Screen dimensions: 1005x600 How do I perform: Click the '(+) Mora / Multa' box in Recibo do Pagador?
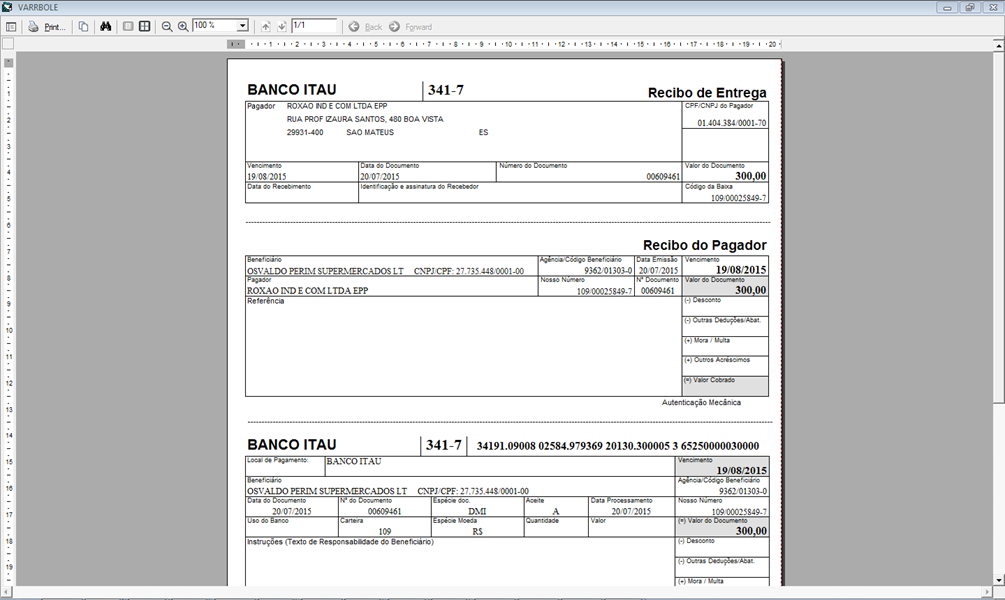(x=725, y=346)
